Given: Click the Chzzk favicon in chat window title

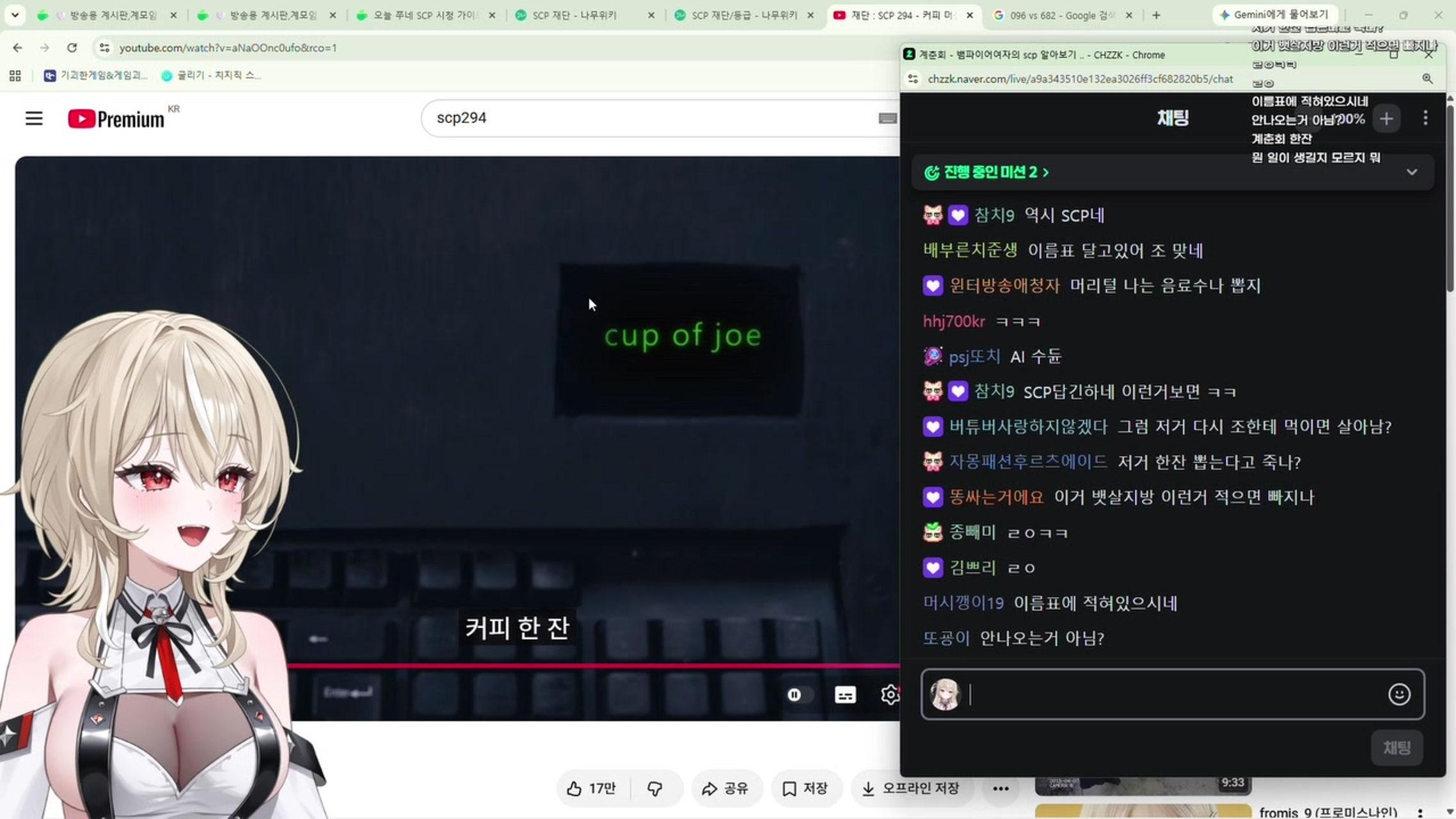Looking at the screenshot, I should coord(909,54).
